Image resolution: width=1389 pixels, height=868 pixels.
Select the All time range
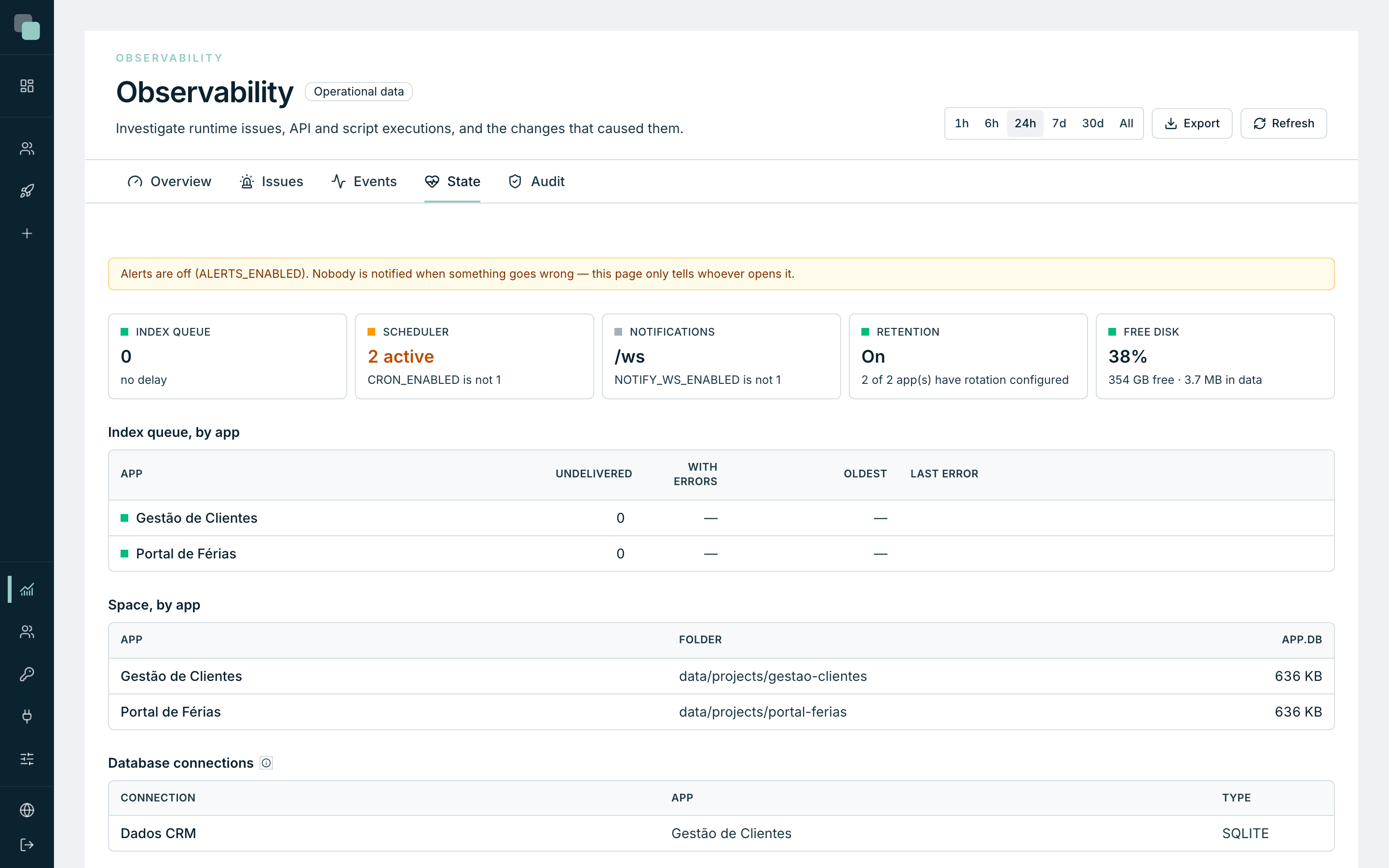[x=1126, y=123]
